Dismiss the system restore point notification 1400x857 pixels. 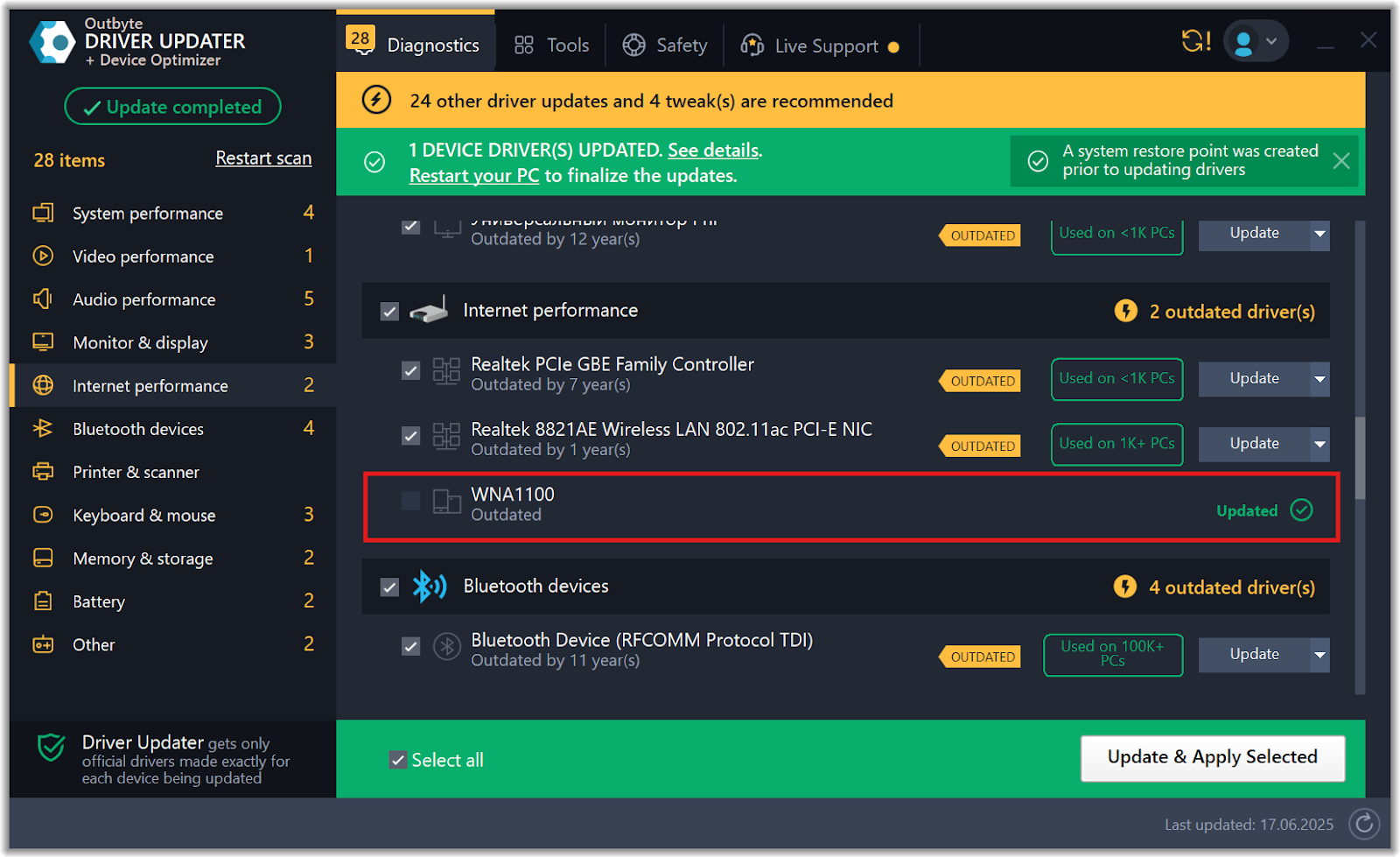tap(1340, 160)
